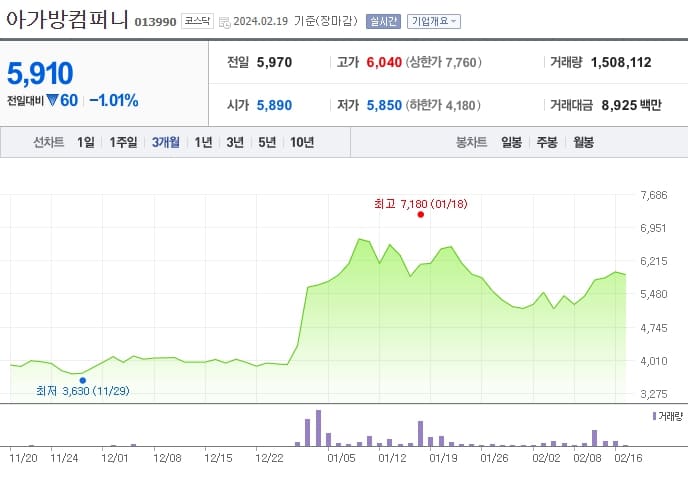Select the 5년 line chart tab
The height and width of the screenshot is (480, 688).
coord(267,142)
